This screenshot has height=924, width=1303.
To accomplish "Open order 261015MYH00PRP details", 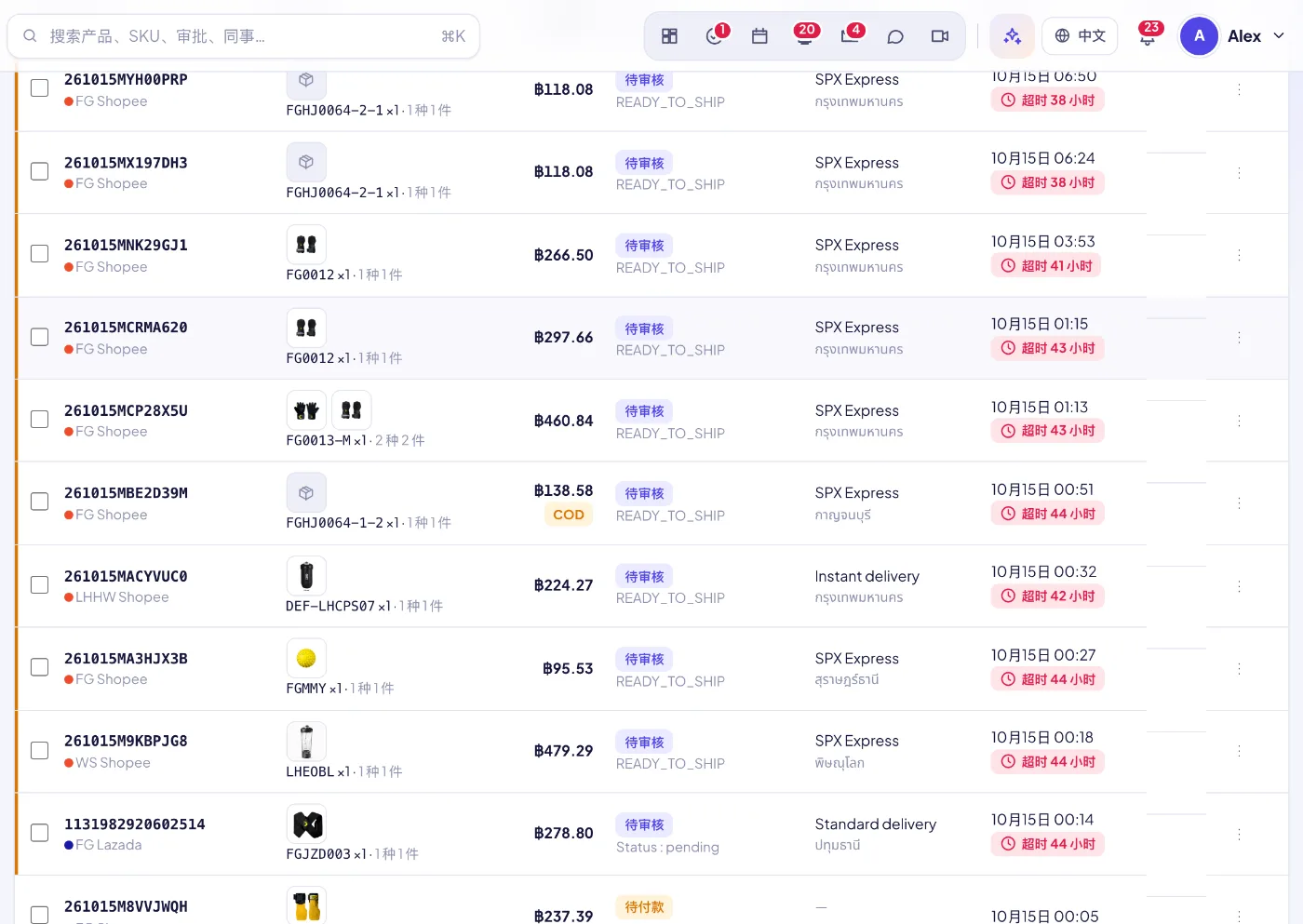I will 126,80.
